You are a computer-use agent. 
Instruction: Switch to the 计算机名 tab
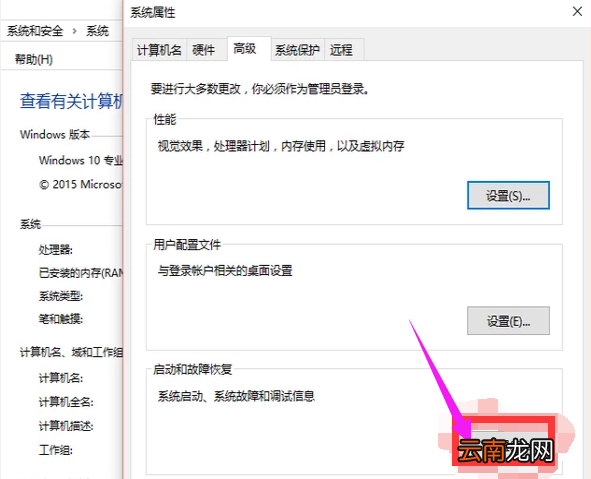tap(159, 50)
